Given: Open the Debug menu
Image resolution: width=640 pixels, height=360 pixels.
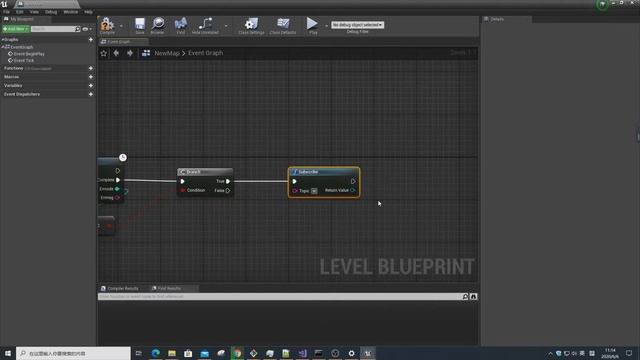Looking at the screenshot, I should [51, 12].
